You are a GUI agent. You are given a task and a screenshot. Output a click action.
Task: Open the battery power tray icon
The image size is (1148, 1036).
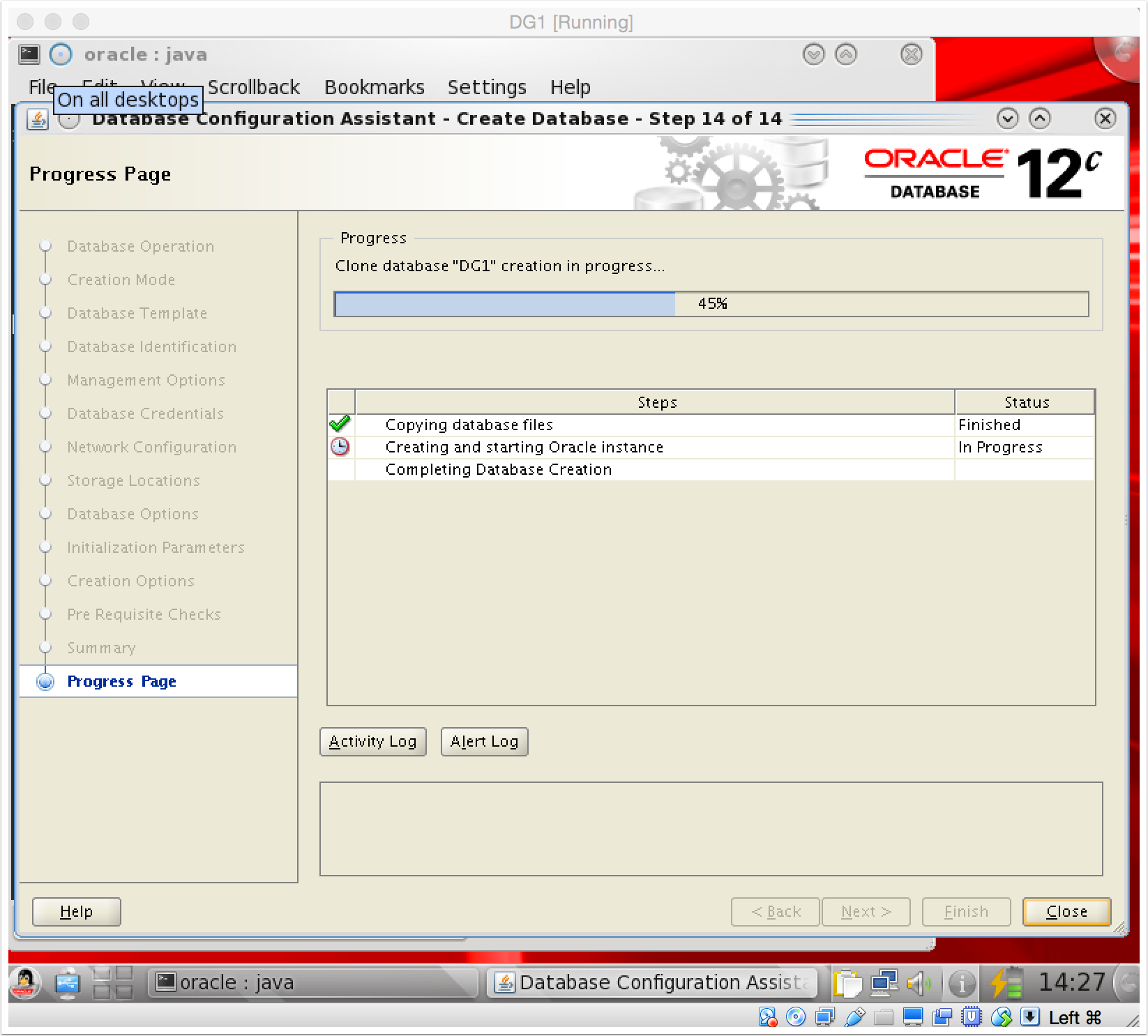pyautogui.click(x=1006, y=984)
